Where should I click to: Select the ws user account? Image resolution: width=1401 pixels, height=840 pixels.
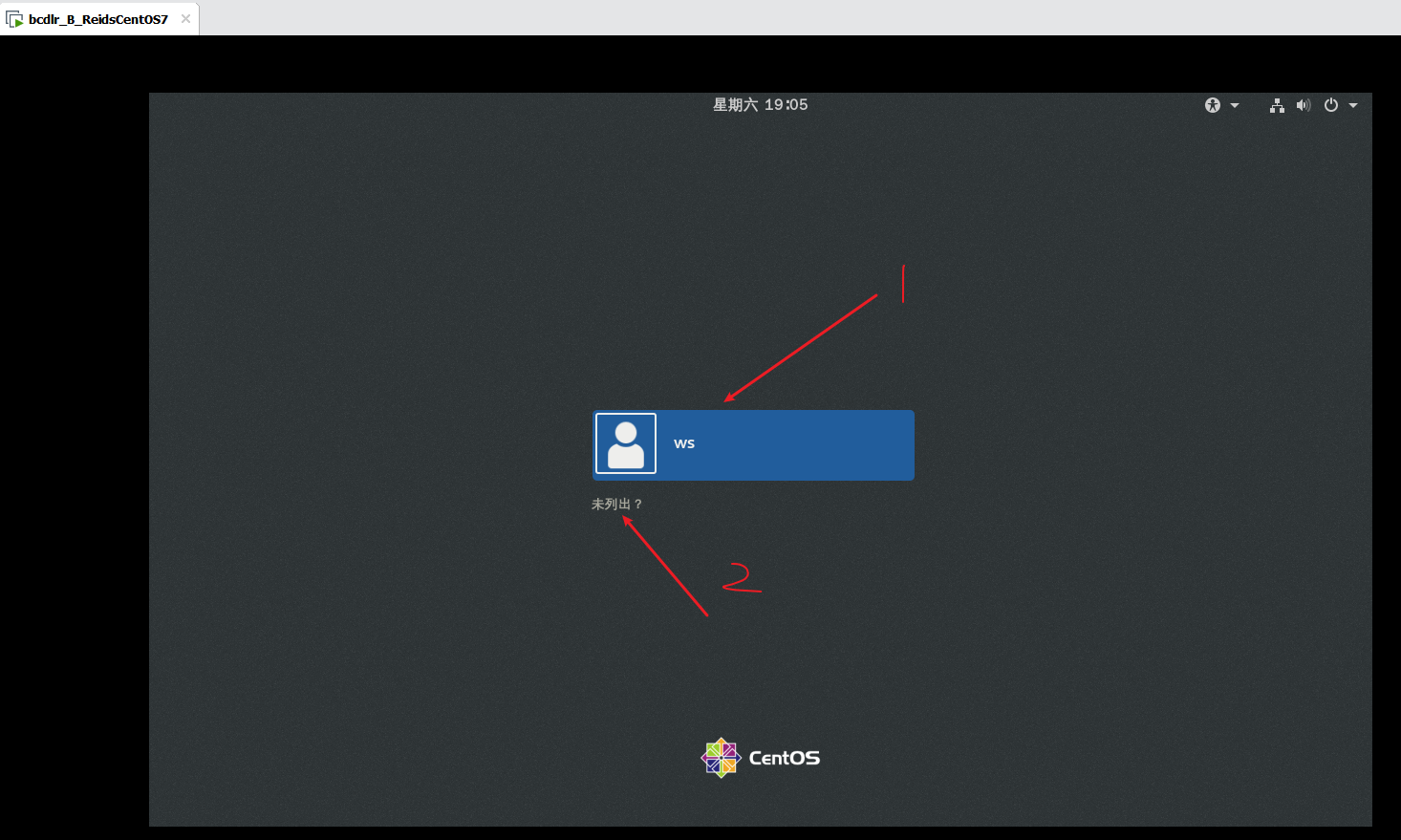pyautogui.click(x=753, y=445)
